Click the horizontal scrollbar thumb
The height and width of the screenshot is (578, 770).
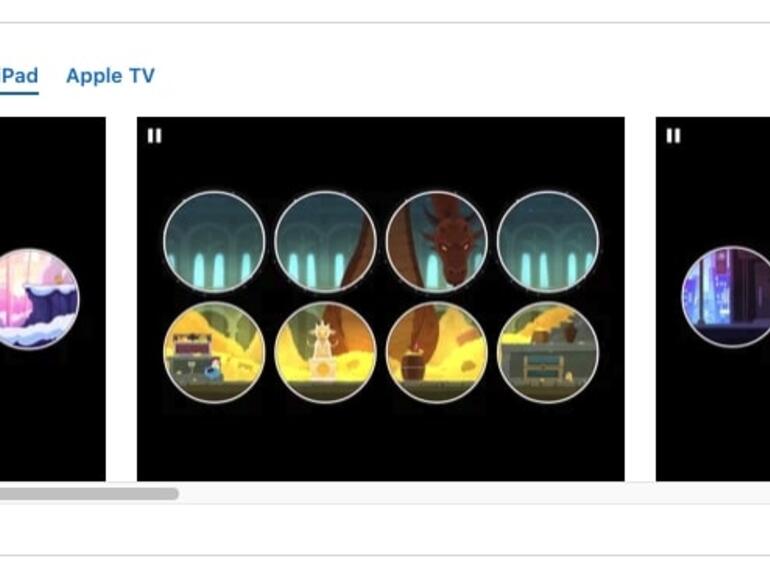pyautogui.click(x=89, y=494)
